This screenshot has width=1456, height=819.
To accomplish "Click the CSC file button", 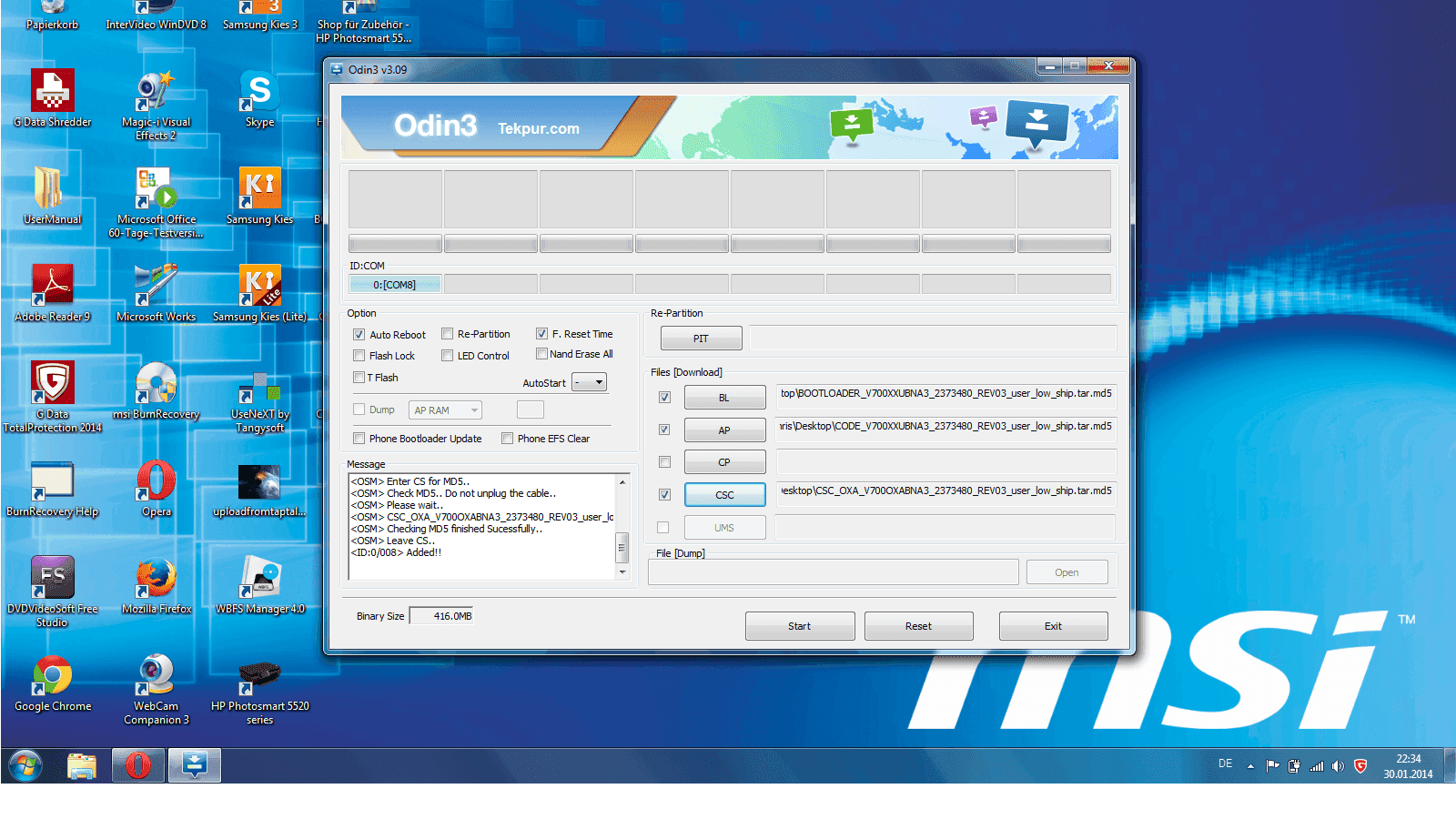I will click(x=724, y=495).
